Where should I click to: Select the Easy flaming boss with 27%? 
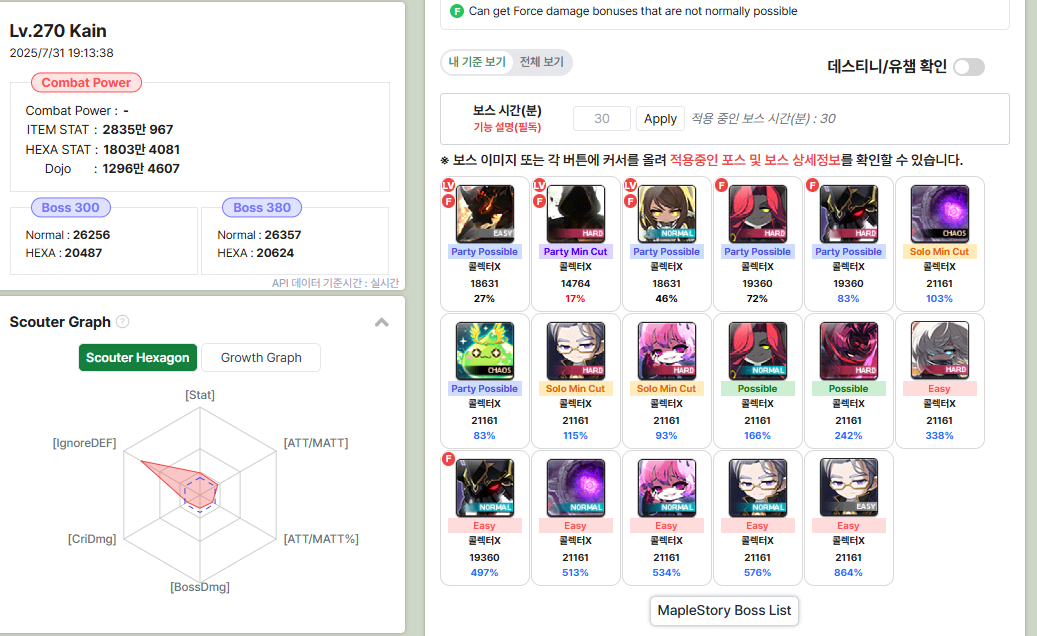click(485, 214)
